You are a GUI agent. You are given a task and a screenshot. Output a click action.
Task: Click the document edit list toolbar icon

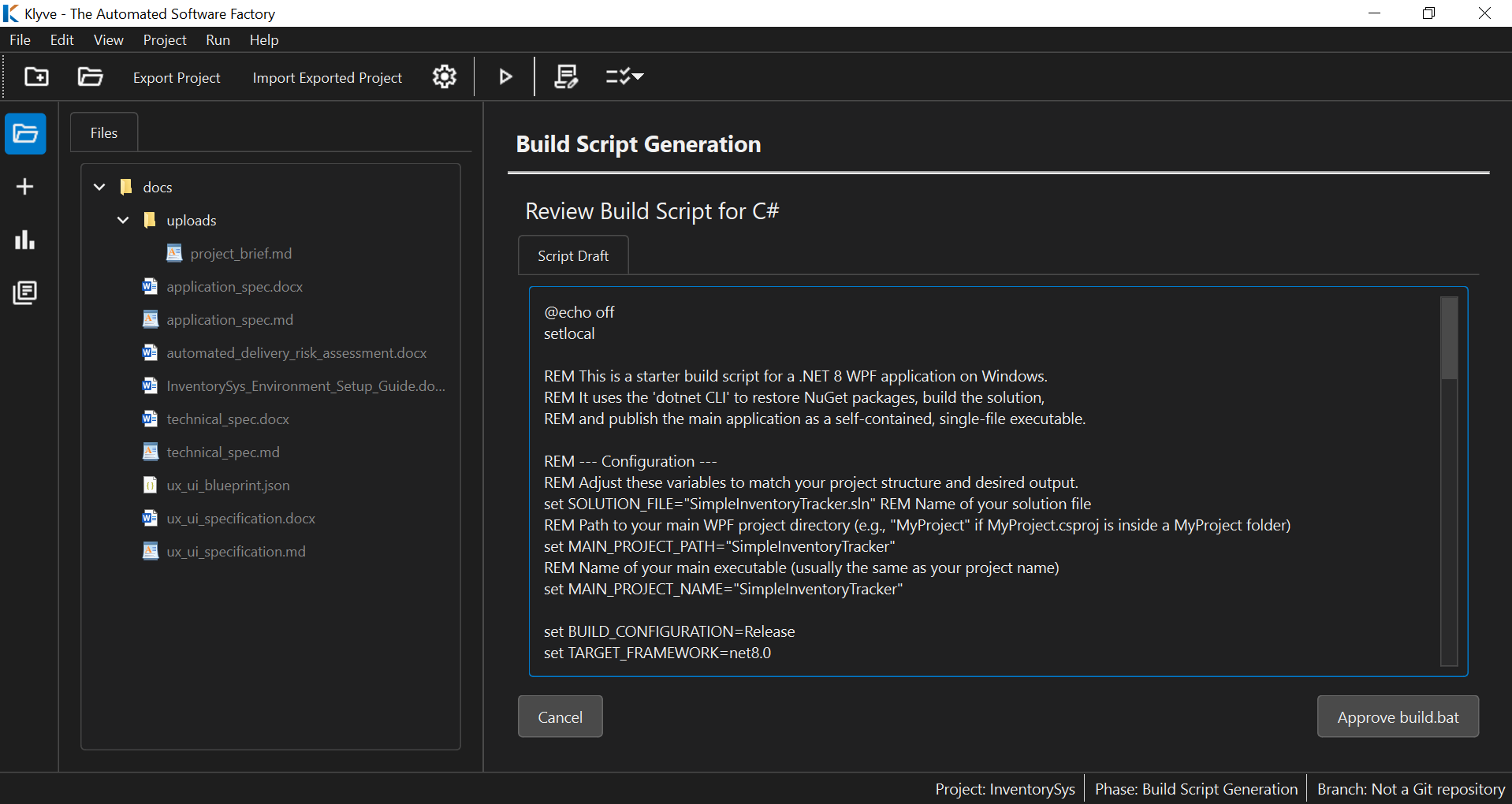[x=566, y=76]
